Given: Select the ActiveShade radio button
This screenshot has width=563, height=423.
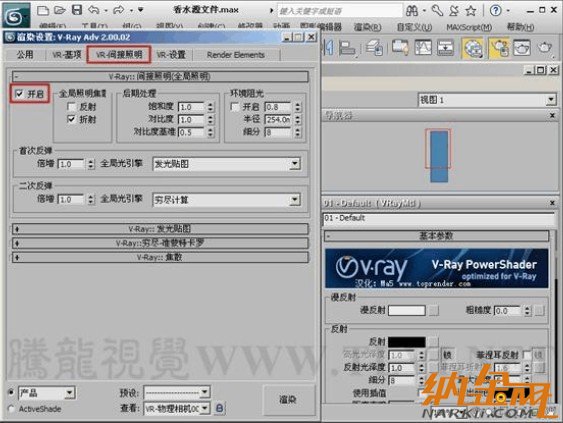Looking at the screenshot, I should pyautogui.click(x=11, y=409).
